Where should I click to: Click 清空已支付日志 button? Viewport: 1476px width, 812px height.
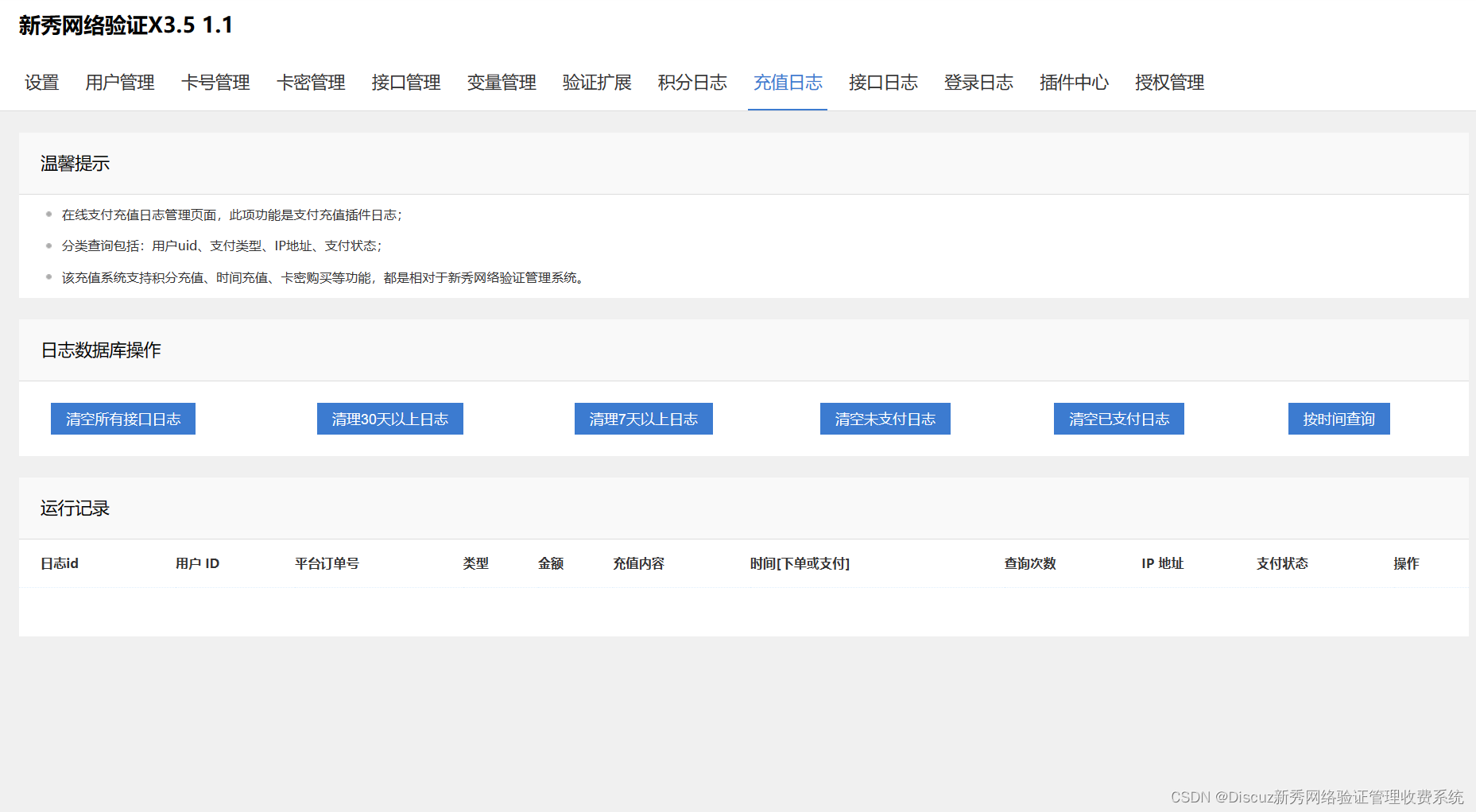(x=1119, y=419)
